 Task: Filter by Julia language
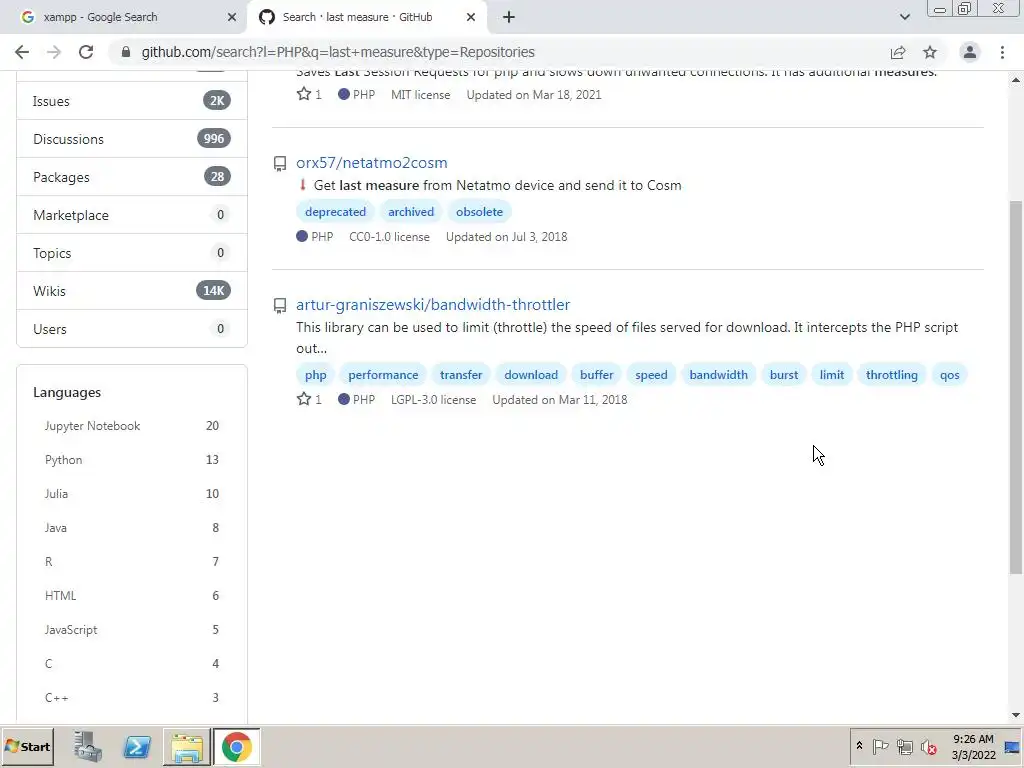pos(132,494)
